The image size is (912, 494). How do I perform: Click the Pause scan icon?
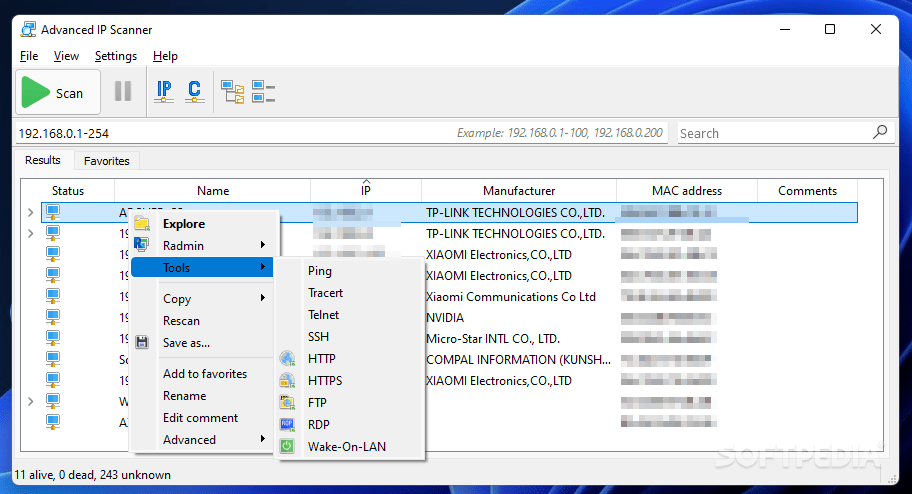pyautogui.click(x=123, y=91)
